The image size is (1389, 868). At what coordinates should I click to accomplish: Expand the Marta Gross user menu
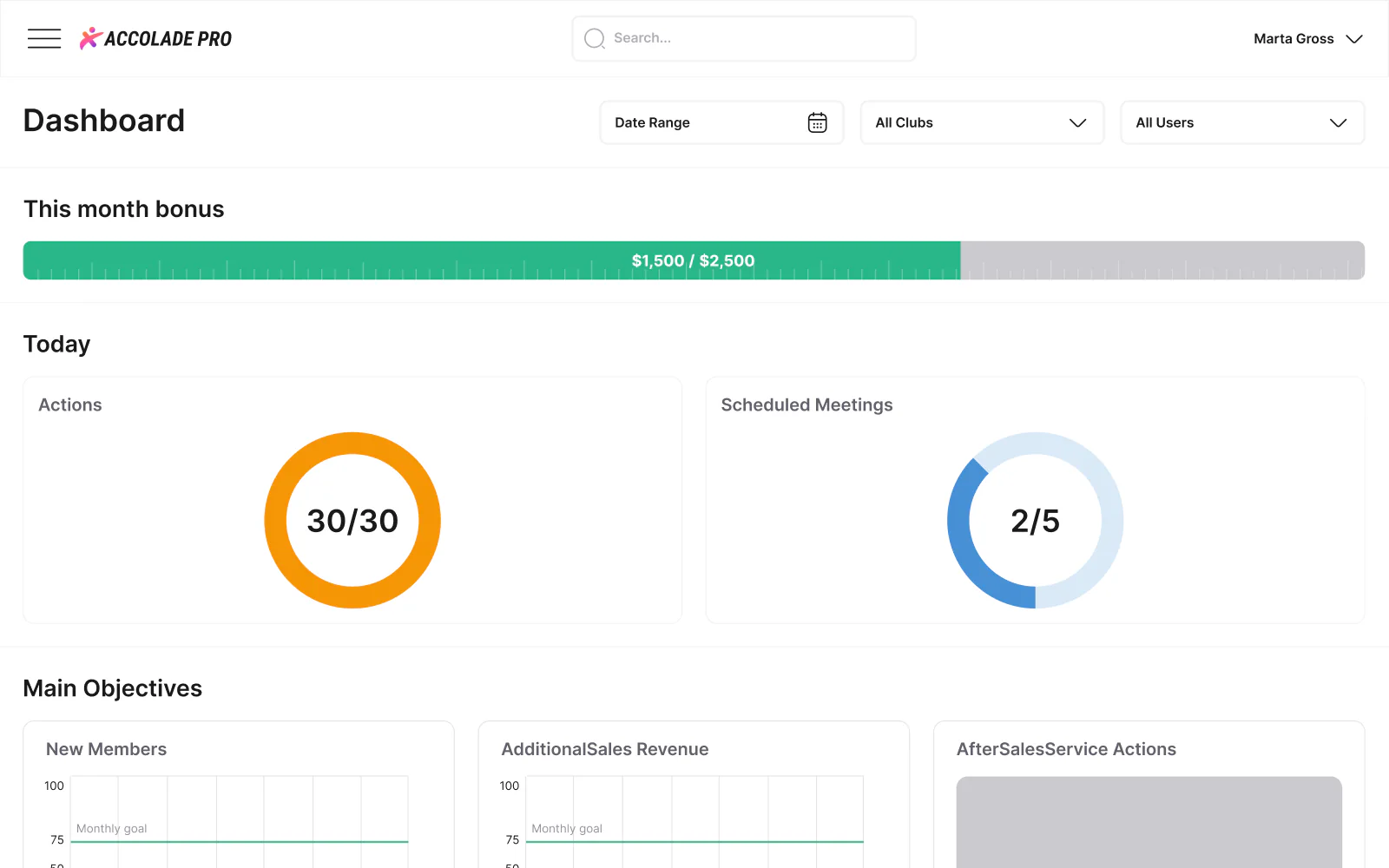coord(1307,38)
